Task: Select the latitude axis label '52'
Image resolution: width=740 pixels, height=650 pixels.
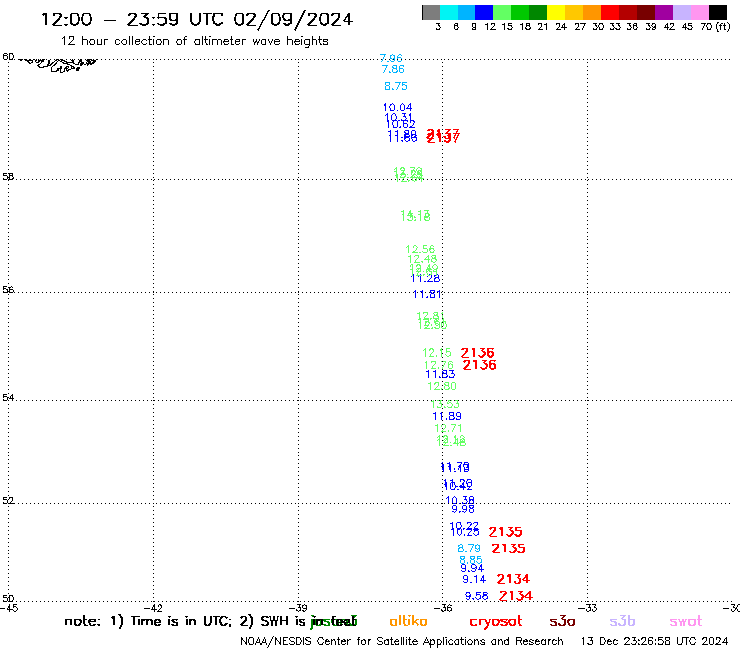Action: pos(8,501)
